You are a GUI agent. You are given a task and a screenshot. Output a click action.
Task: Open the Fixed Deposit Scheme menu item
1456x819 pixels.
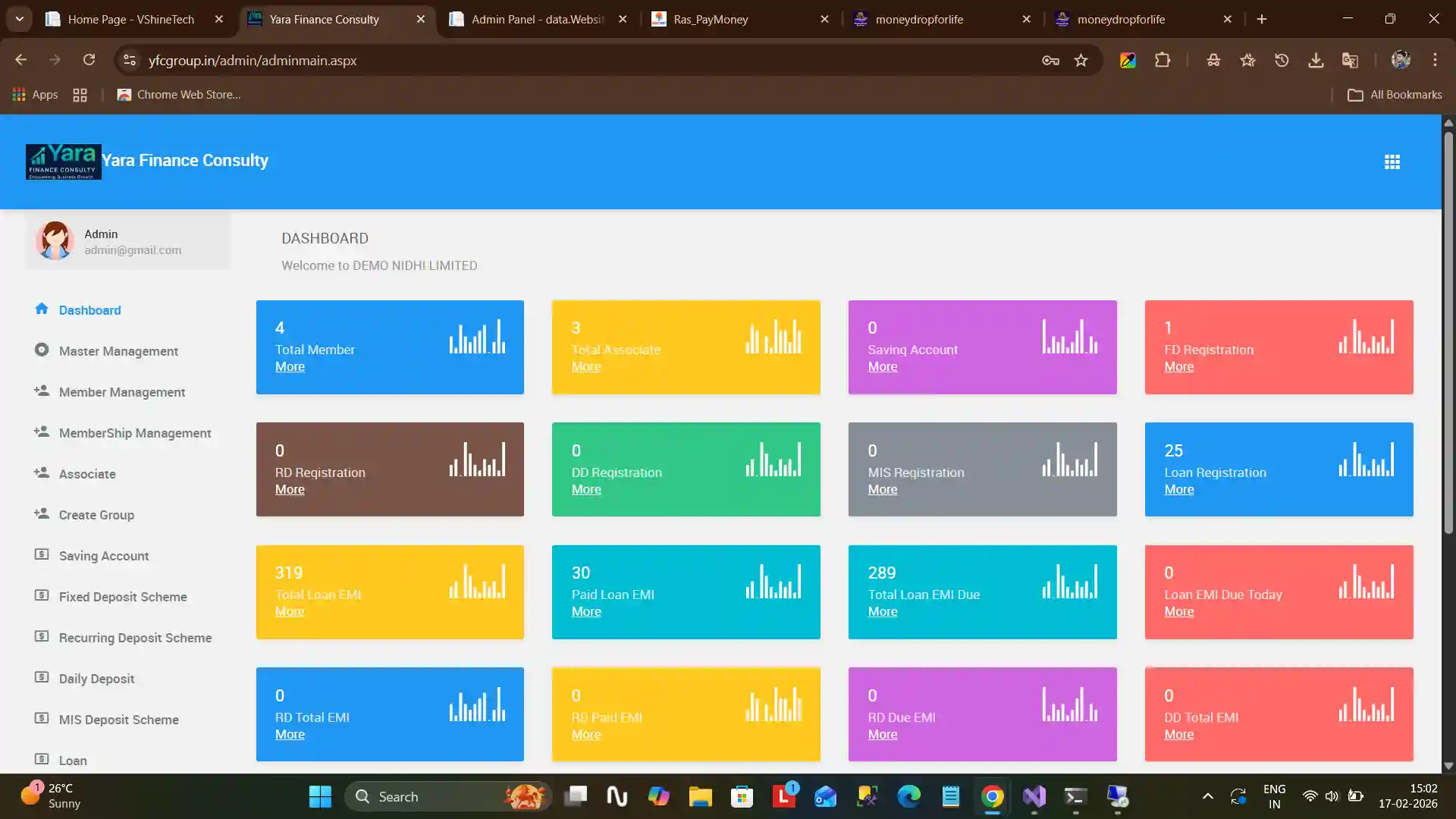(123, 597)
